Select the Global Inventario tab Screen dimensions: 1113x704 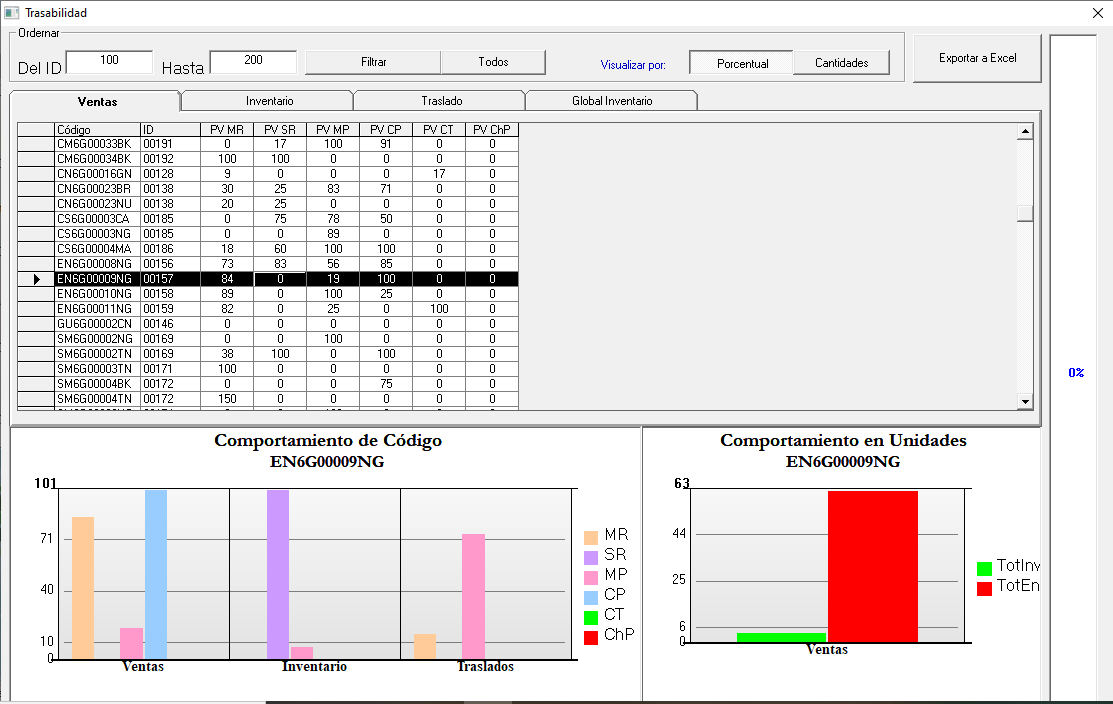[x=612, y=101]
